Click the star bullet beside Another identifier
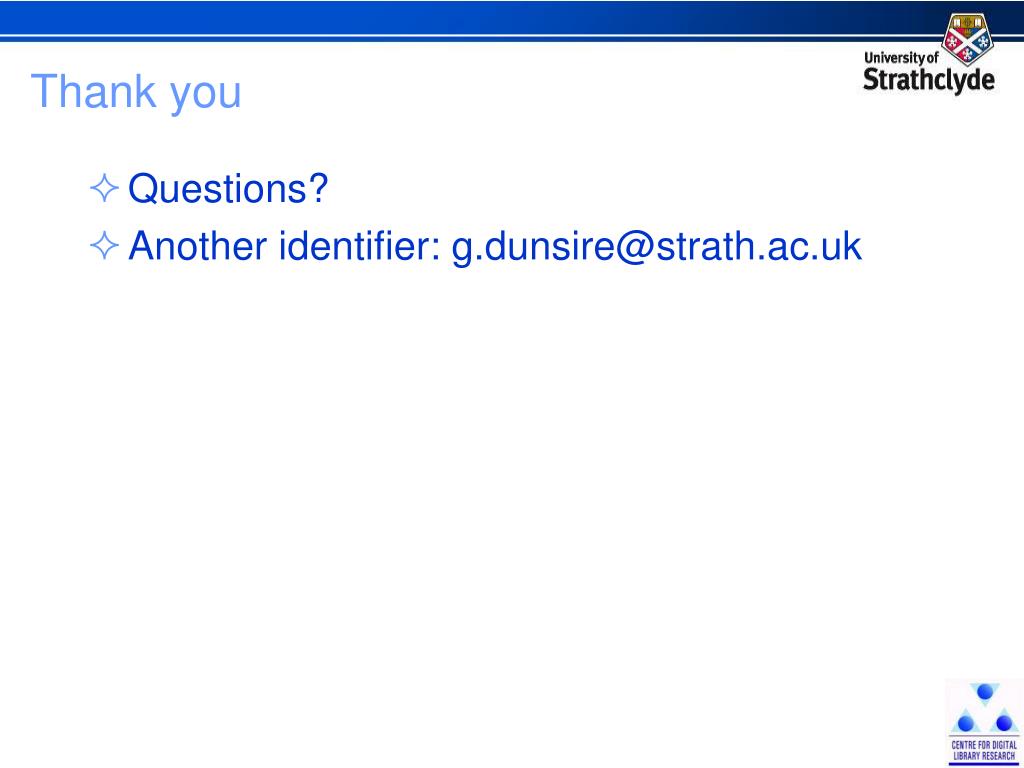This screenshot has width=1024, height=768. click(x=104, y=246)
